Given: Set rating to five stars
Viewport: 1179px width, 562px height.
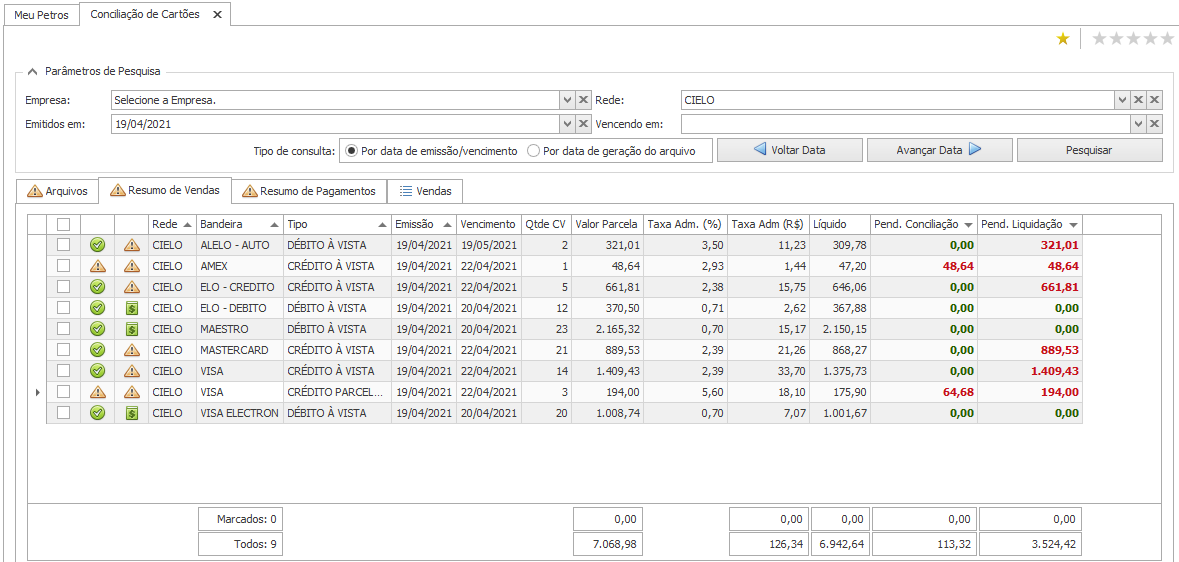Looking at the screenshot, I should coord(1166,39).
